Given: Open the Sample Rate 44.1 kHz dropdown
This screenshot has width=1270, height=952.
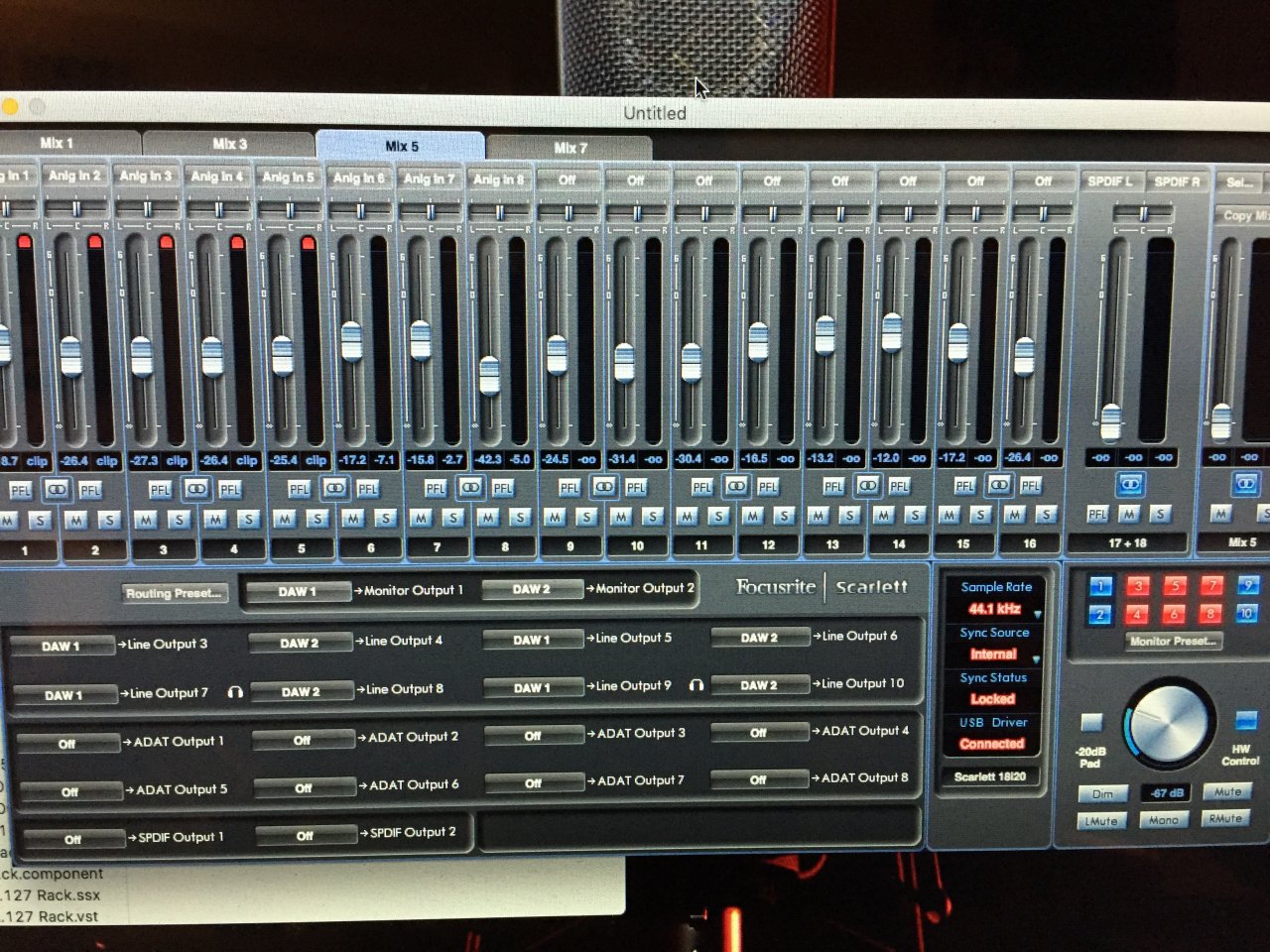Looking at the screenshot, I should point(995,609).
